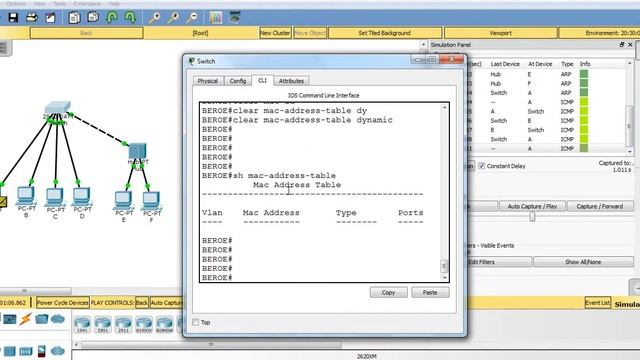Click the Copy icon in the main toolbar
This screenshot has height=360, width=640.
coord(74,18)
